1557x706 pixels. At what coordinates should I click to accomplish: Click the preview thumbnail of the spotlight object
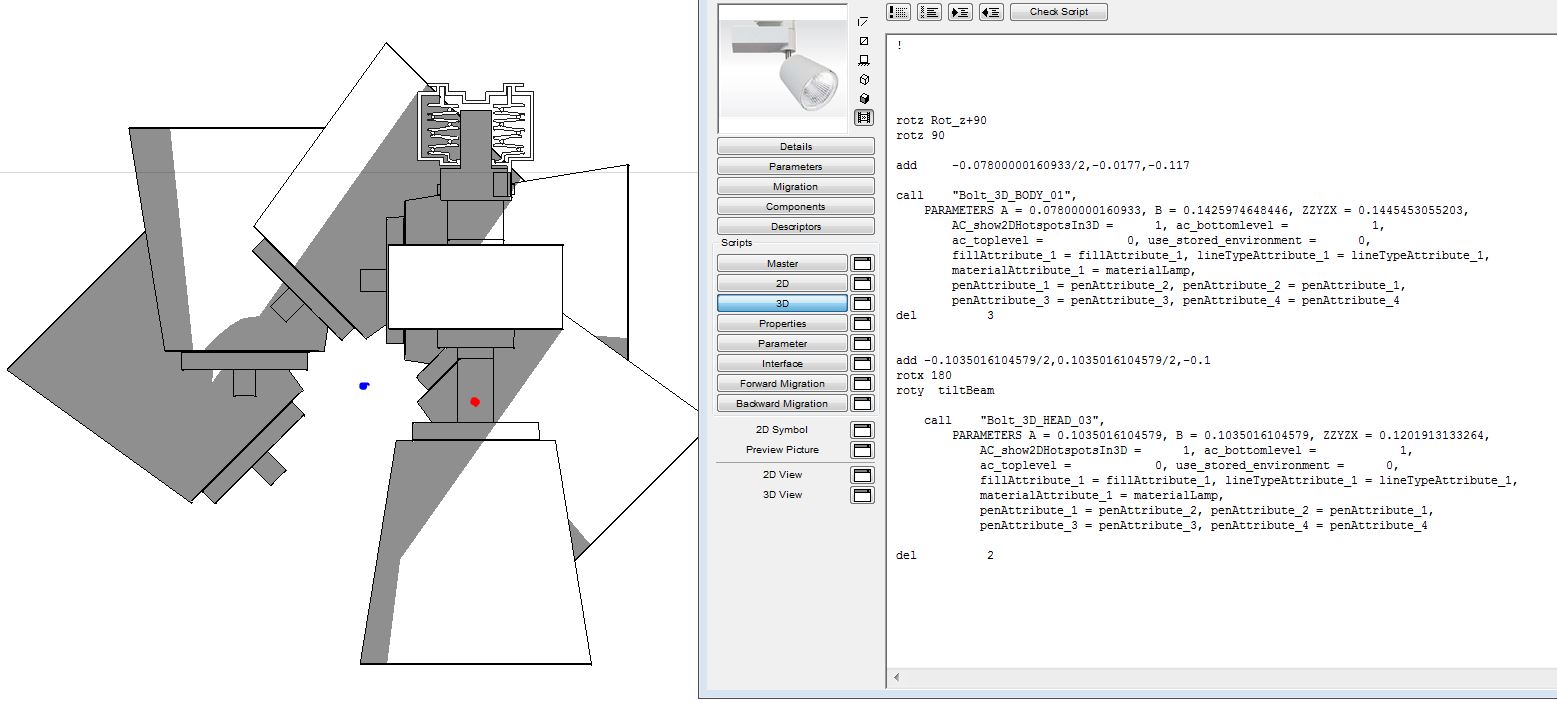[783, 65]
